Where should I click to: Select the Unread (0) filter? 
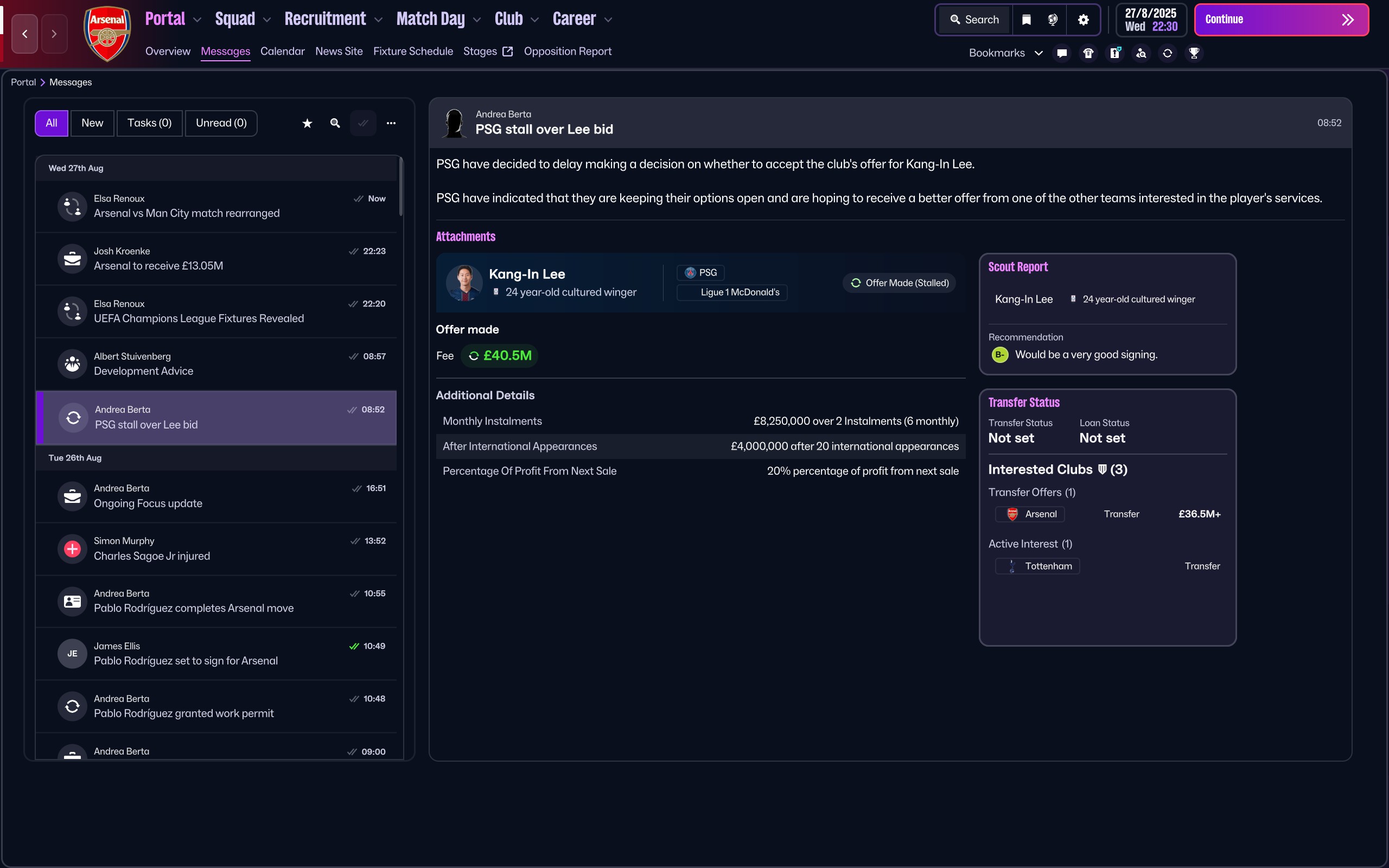coord(221,123)
